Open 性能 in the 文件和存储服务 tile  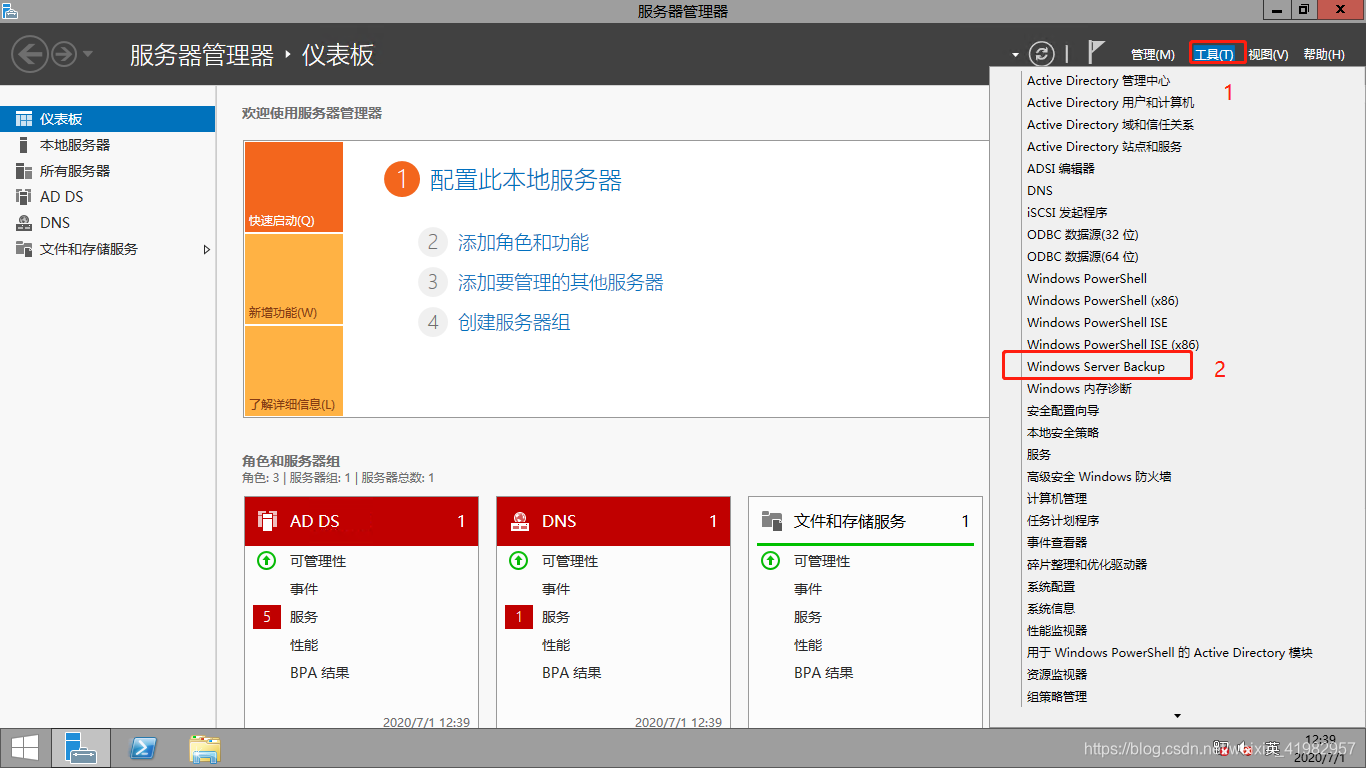pyautogui.click(x=808, y=645)
